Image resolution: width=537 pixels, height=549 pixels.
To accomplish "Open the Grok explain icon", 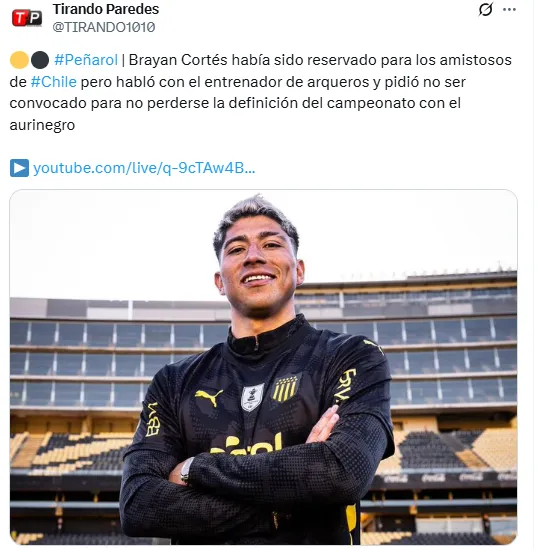I will coord(487,9).
